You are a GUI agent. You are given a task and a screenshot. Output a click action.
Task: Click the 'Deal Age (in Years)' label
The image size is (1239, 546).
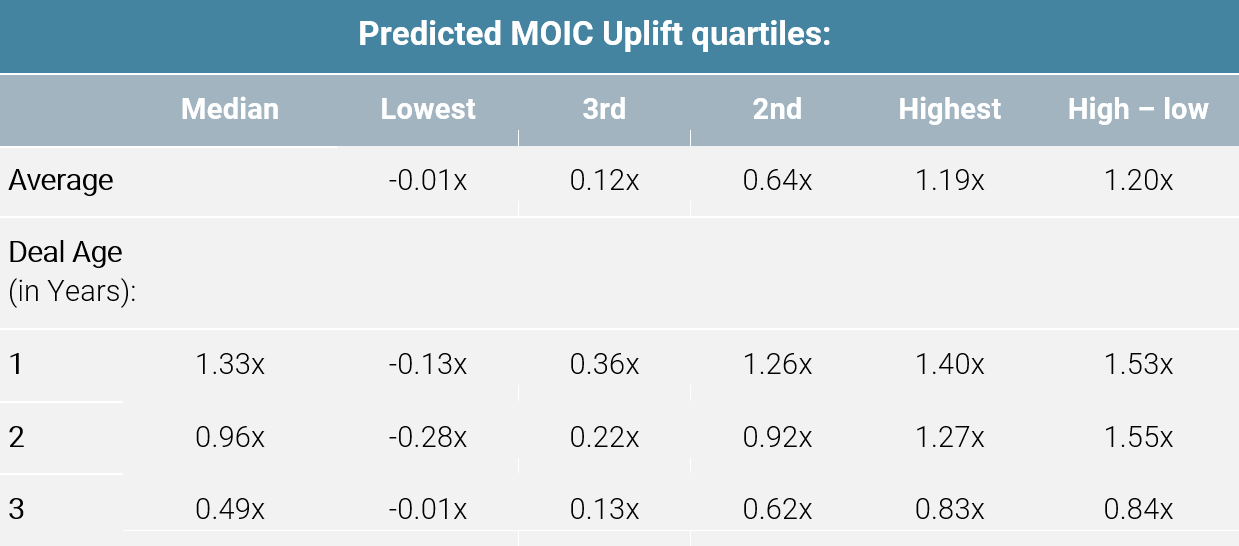tap(72, 273)
